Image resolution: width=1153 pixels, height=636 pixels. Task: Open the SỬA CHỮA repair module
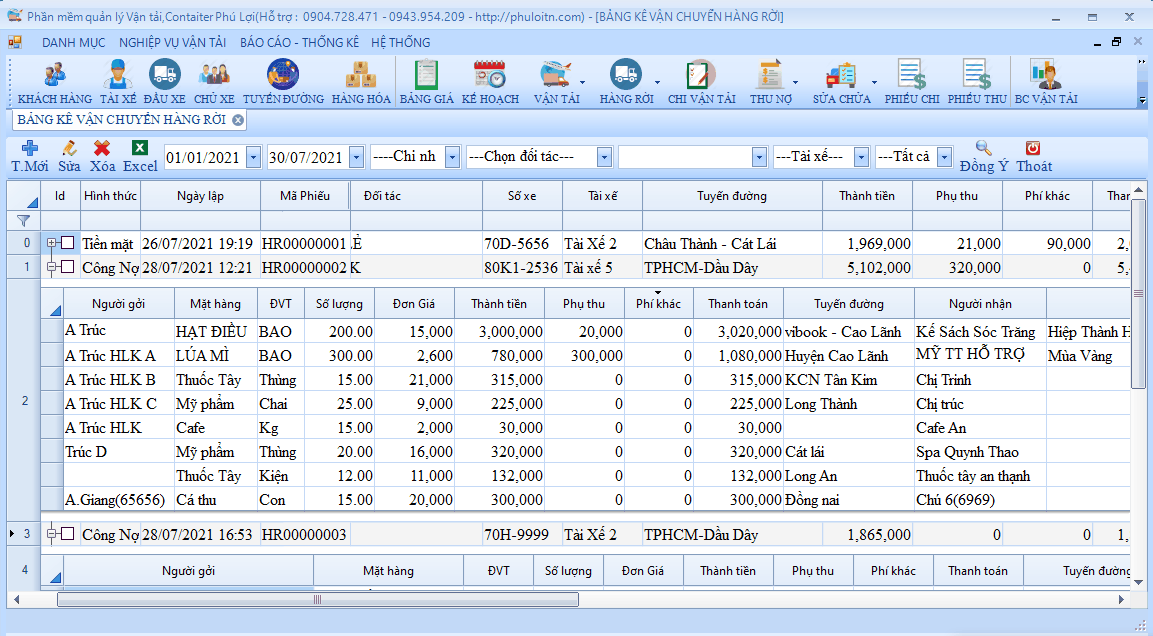tap(841, 82)
